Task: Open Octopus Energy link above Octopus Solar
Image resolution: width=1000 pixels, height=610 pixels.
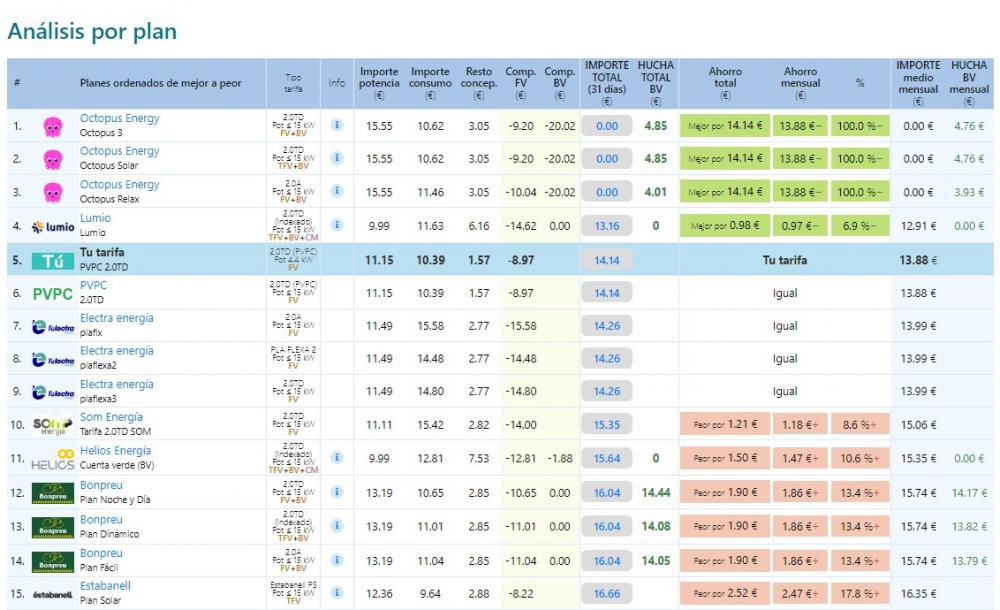Action: (119, 151)
